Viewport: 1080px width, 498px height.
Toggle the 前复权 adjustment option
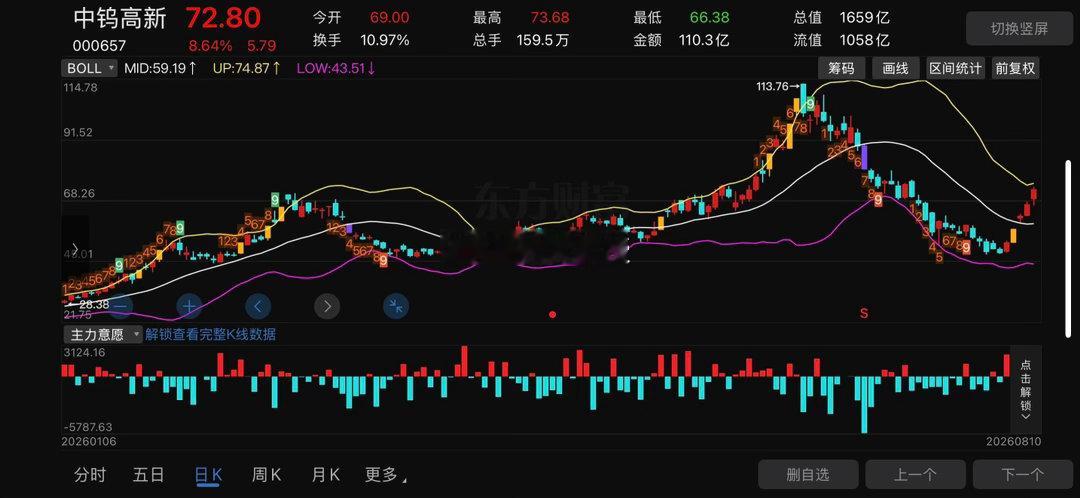1015,68
